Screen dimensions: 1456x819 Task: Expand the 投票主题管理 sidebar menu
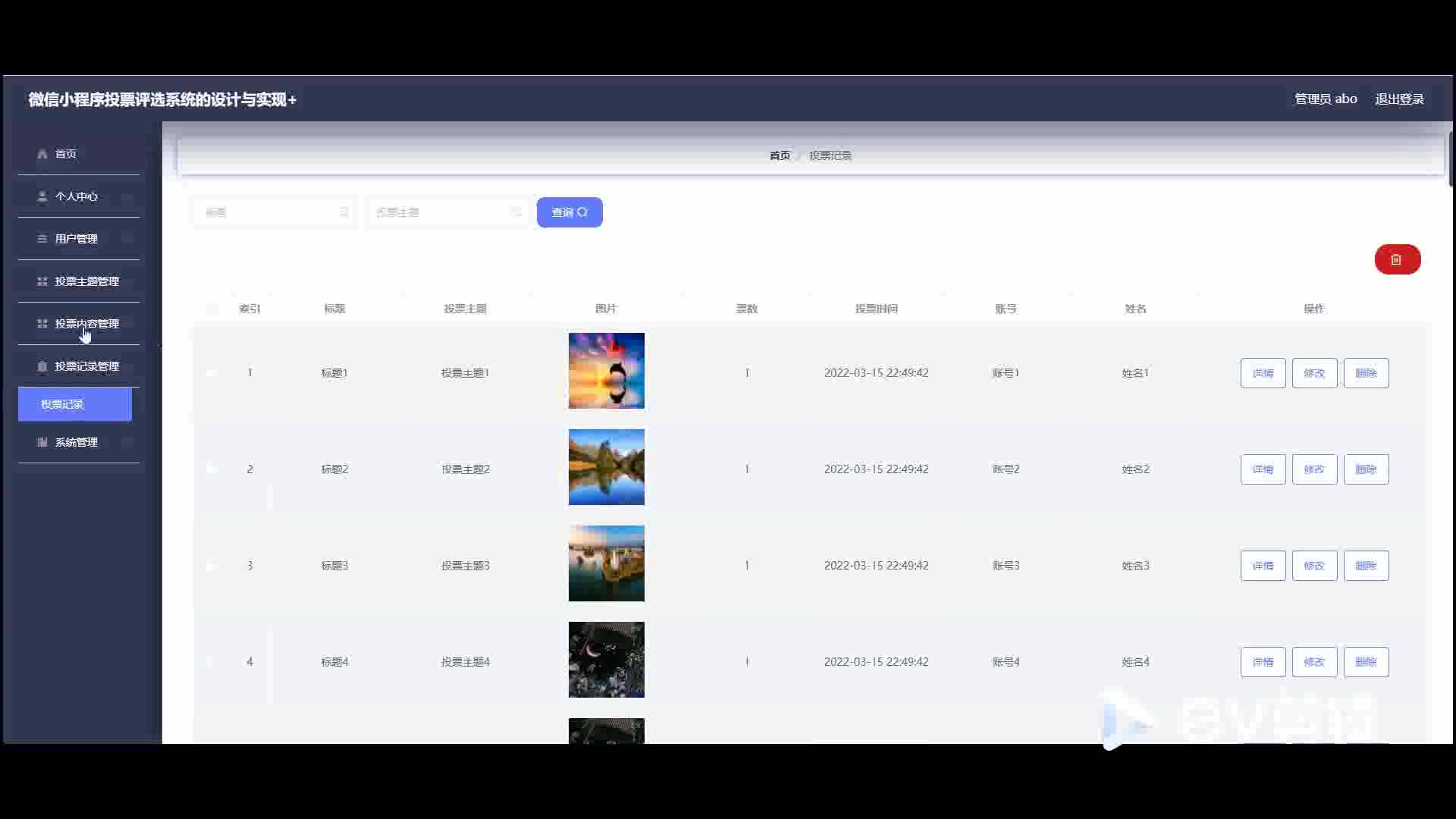point(79,281)
